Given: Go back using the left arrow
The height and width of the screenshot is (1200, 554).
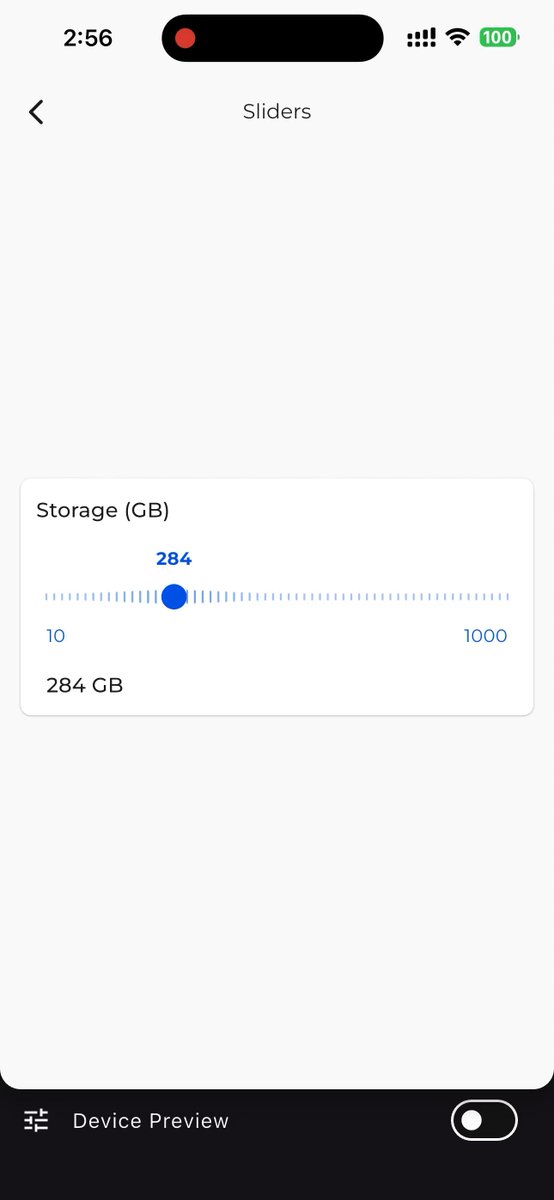Looking at the screenshot, I should click(x=36, y=112).
